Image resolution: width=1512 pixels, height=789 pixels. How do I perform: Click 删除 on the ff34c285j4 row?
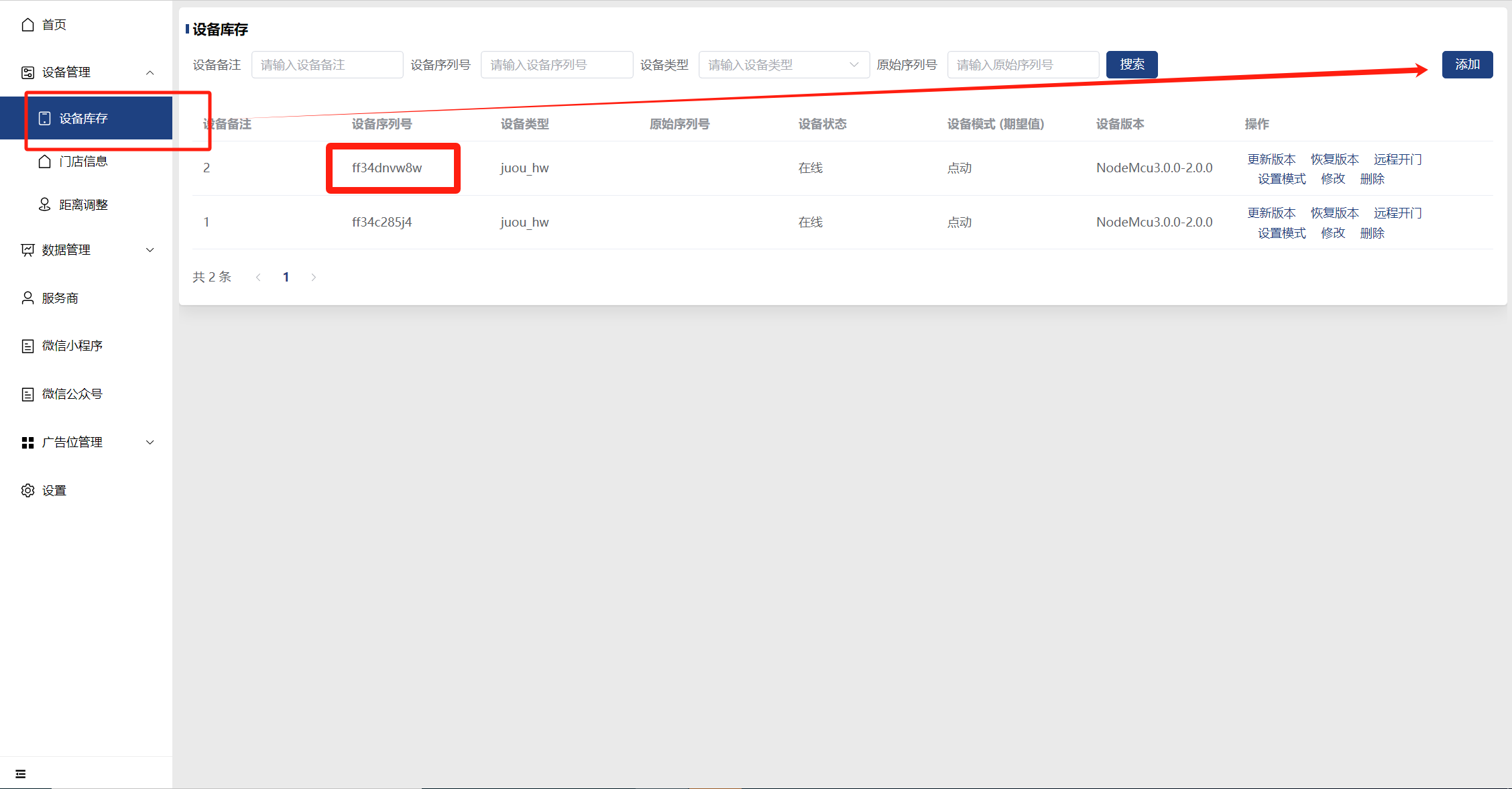click(x=1372, y=233)
